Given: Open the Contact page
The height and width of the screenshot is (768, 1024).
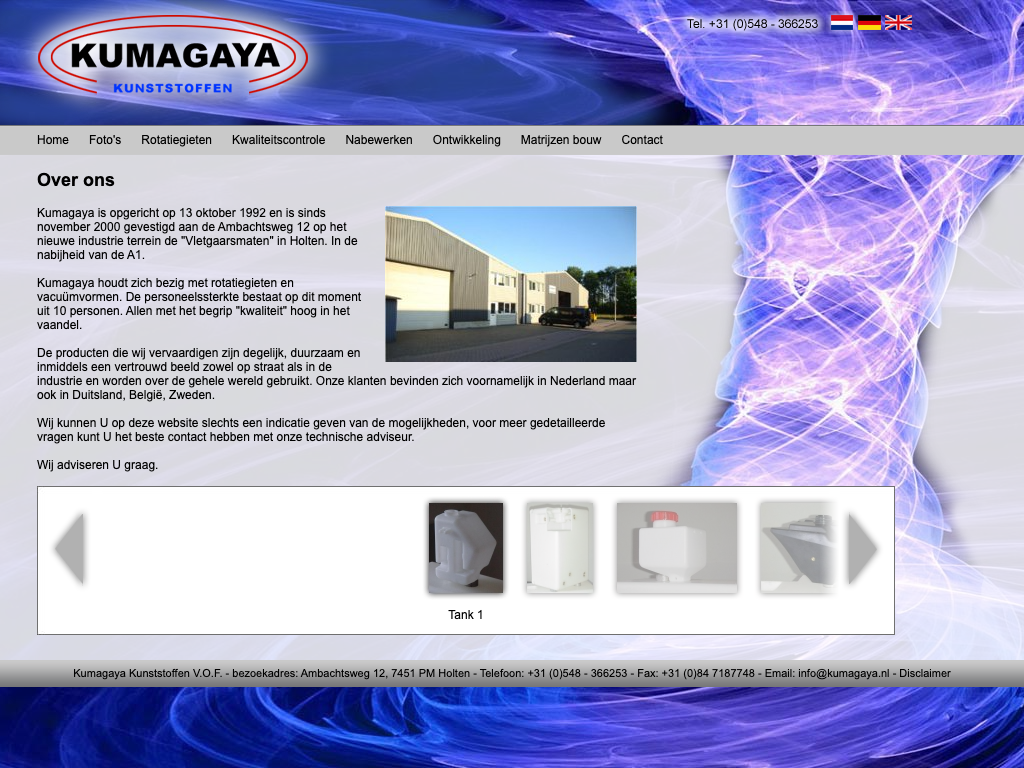Looking at the screenshot, I should pyautogui.click(x=642, y=140).
